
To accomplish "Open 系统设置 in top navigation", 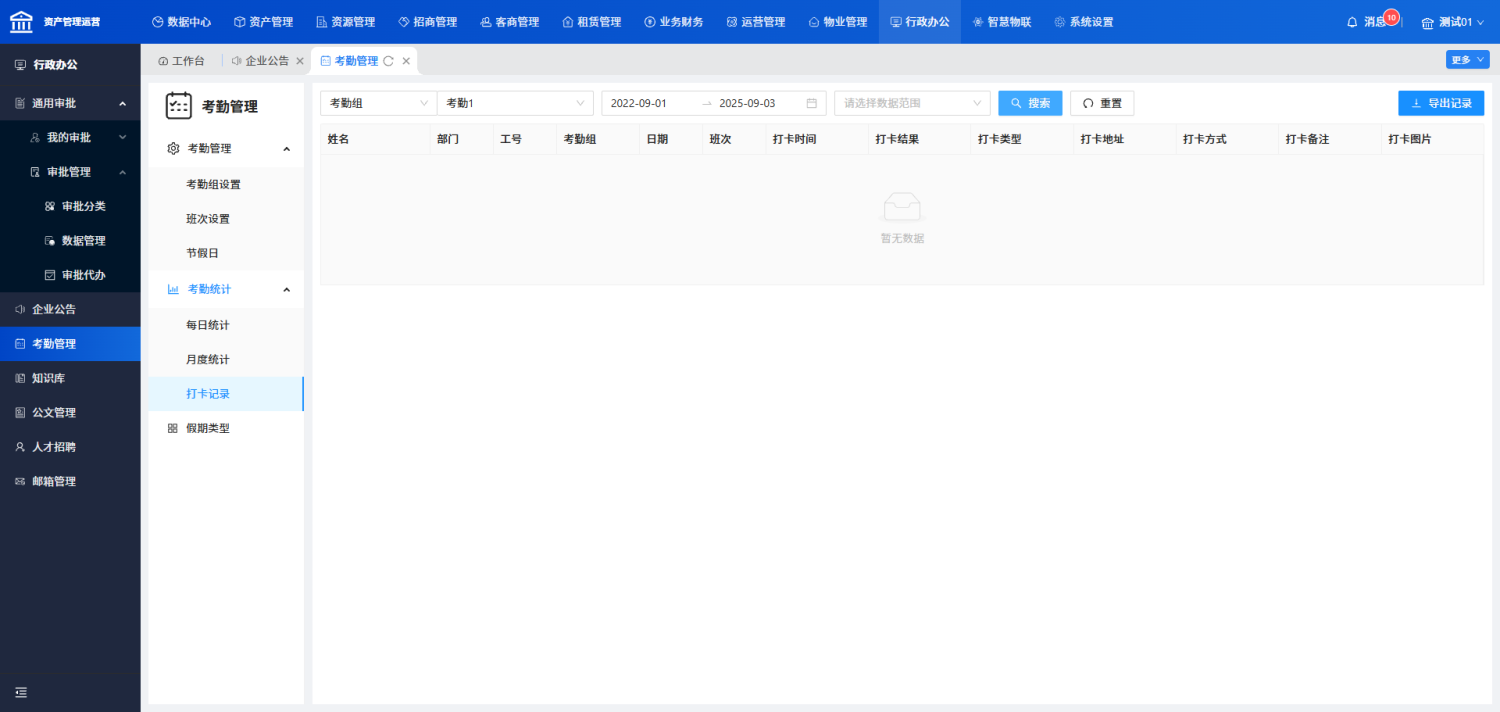I will (1083, 22).
